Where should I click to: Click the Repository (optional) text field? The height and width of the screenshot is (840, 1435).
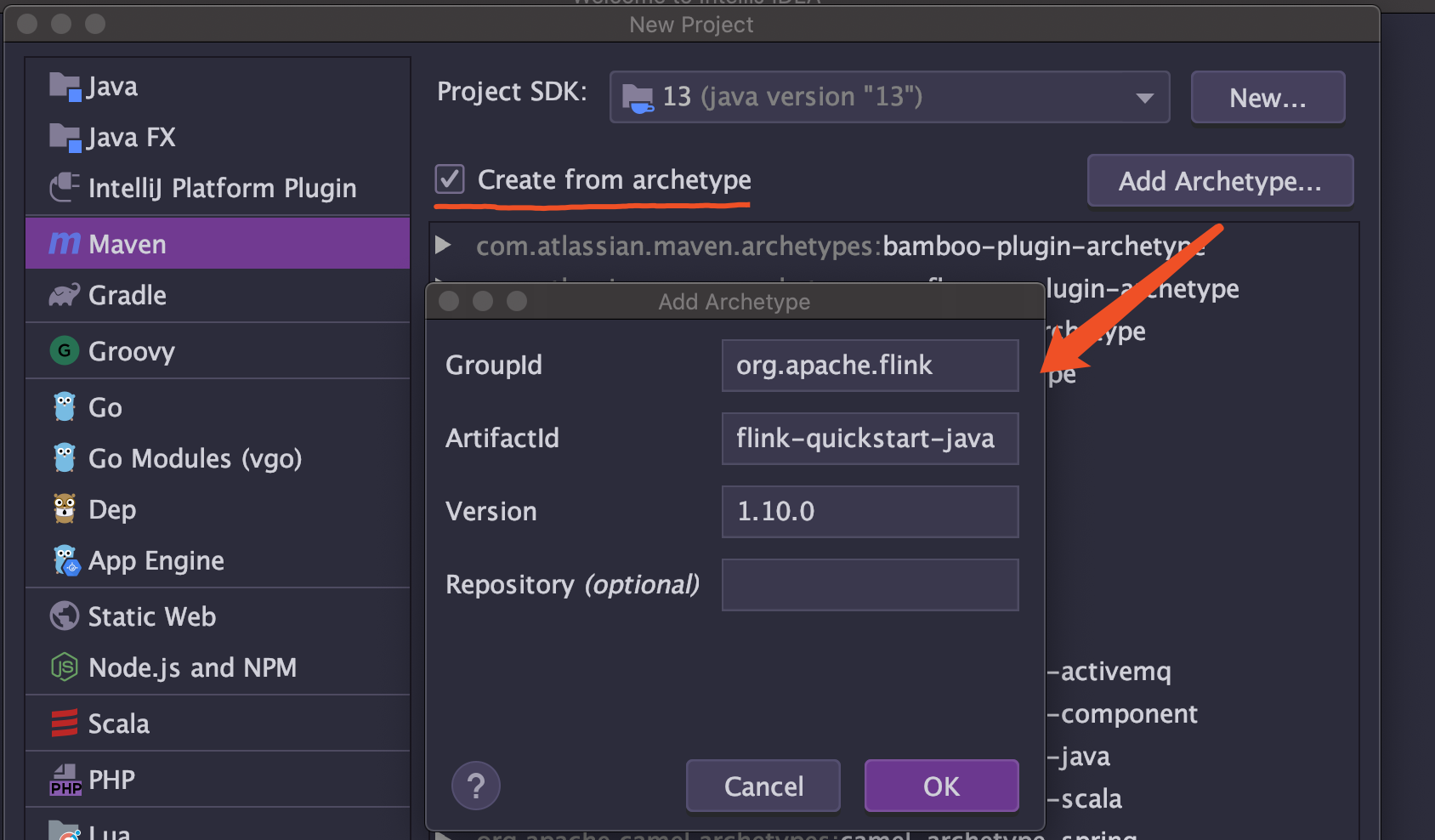tap(870, 585)
